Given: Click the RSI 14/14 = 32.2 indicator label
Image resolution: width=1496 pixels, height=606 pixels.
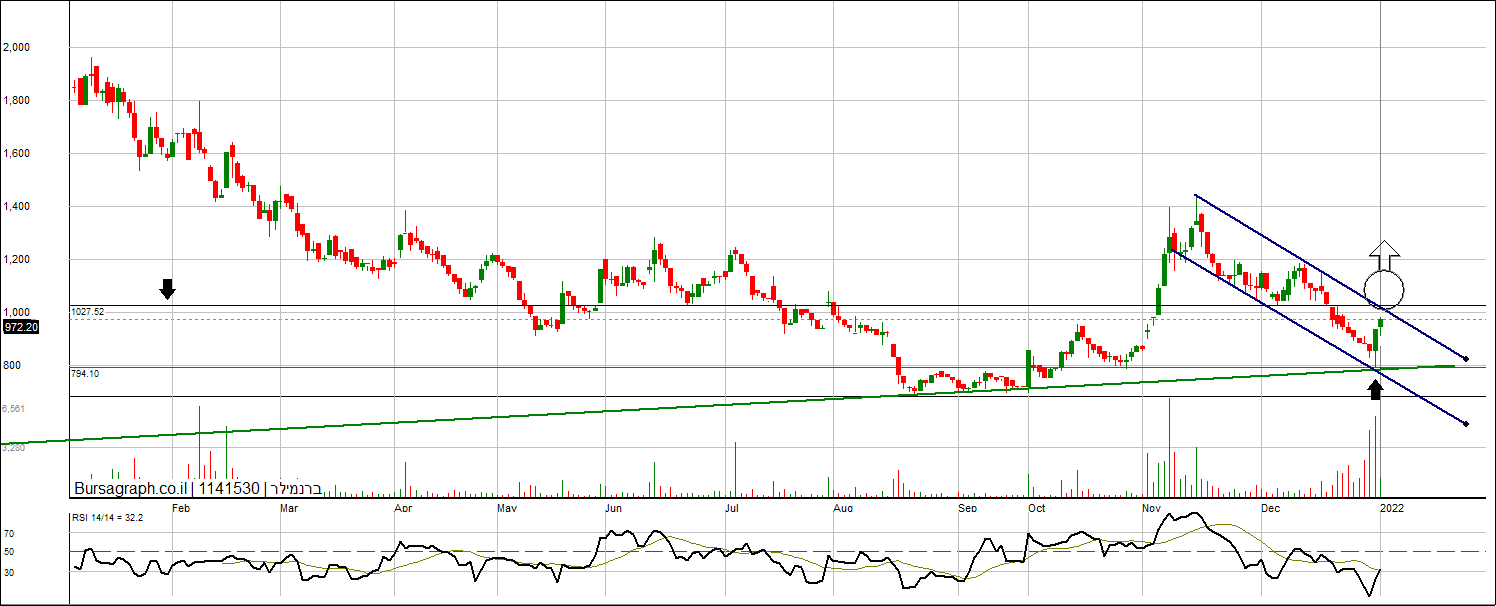Looking at the screenshot, I should coord(108,518).
